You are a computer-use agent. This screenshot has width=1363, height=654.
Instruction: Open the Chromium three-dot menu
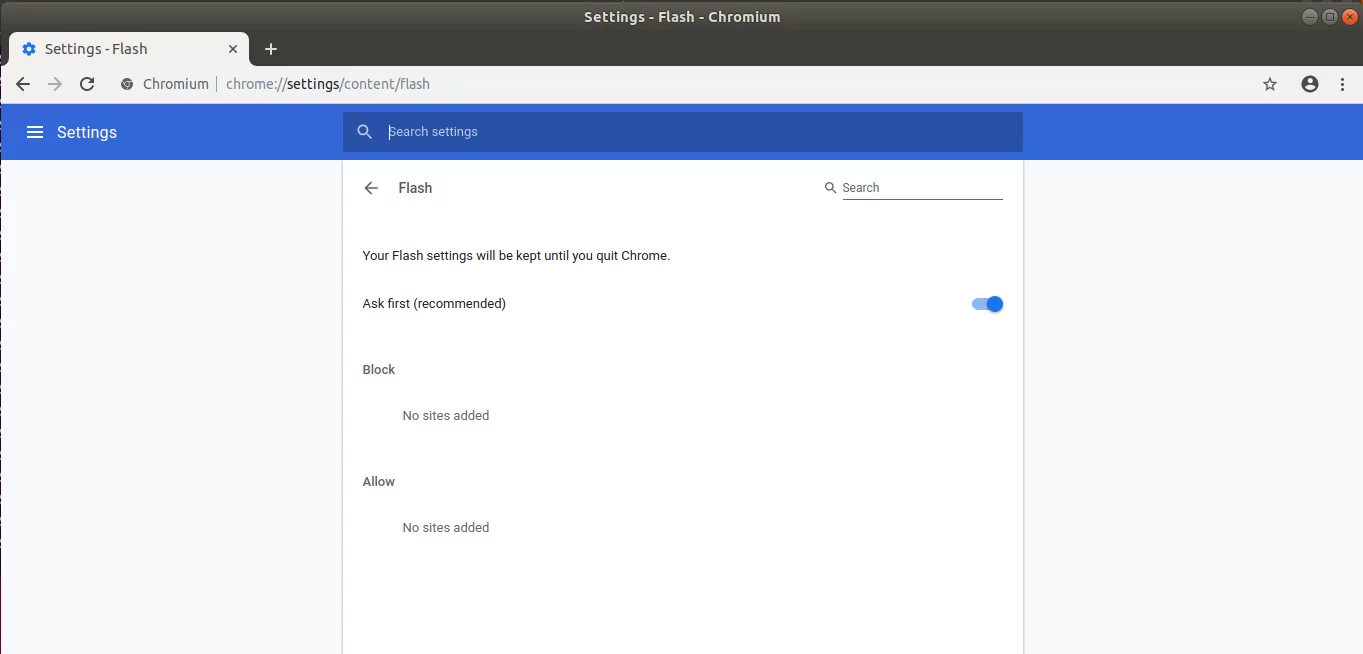(x=1343, y=84)
